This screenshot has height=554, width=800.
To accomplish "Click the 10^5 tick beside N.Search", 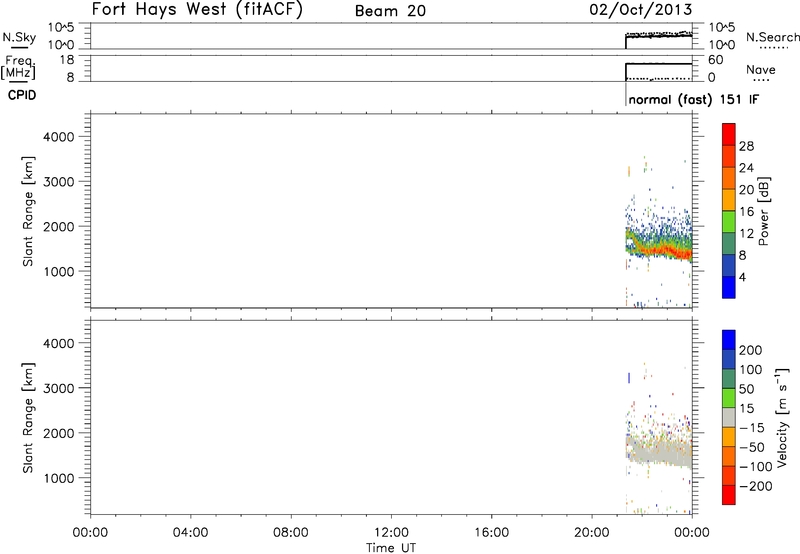I will [x=722, y=28].
